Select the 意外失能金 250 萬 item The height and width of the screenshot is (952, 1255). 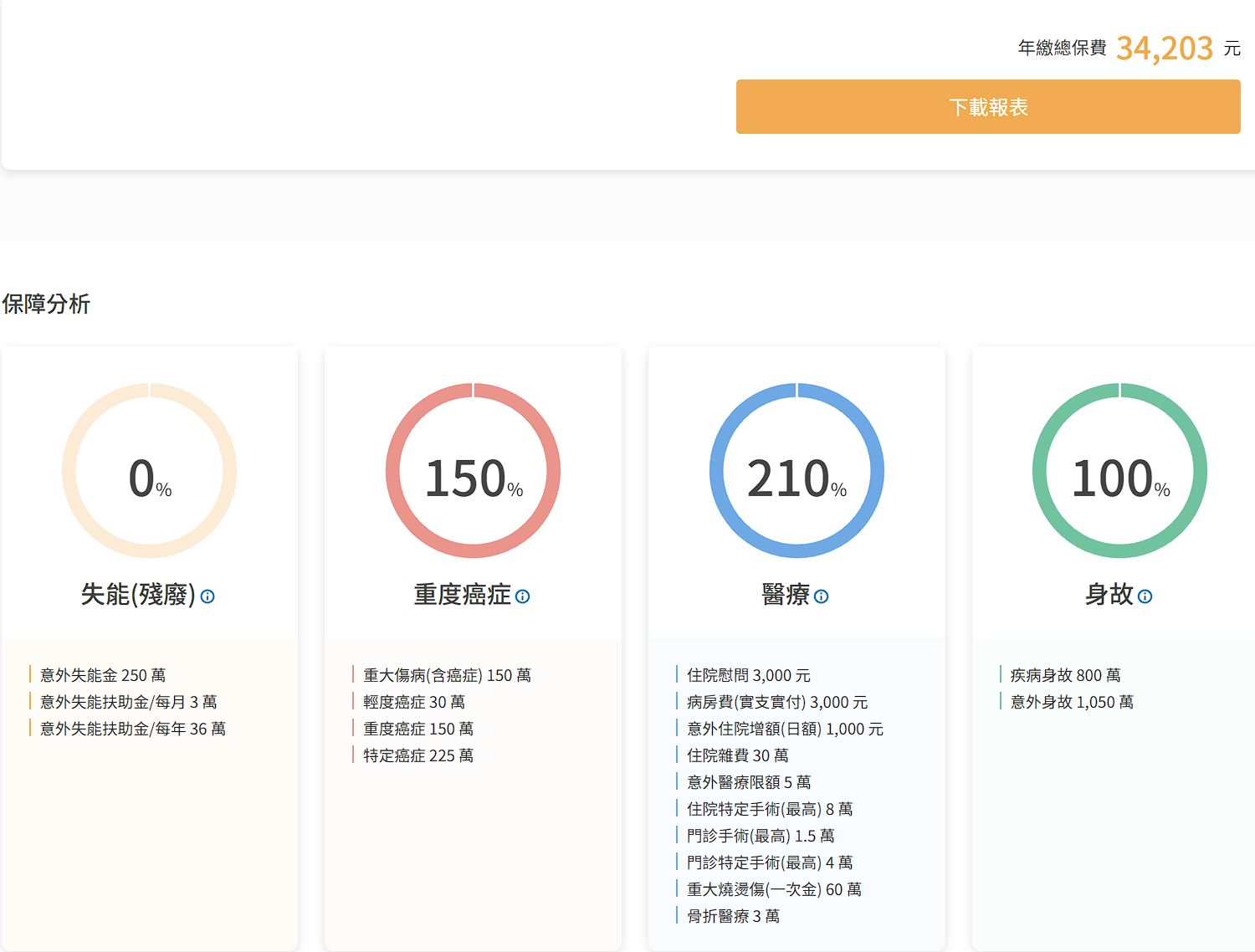coord(103,675)
